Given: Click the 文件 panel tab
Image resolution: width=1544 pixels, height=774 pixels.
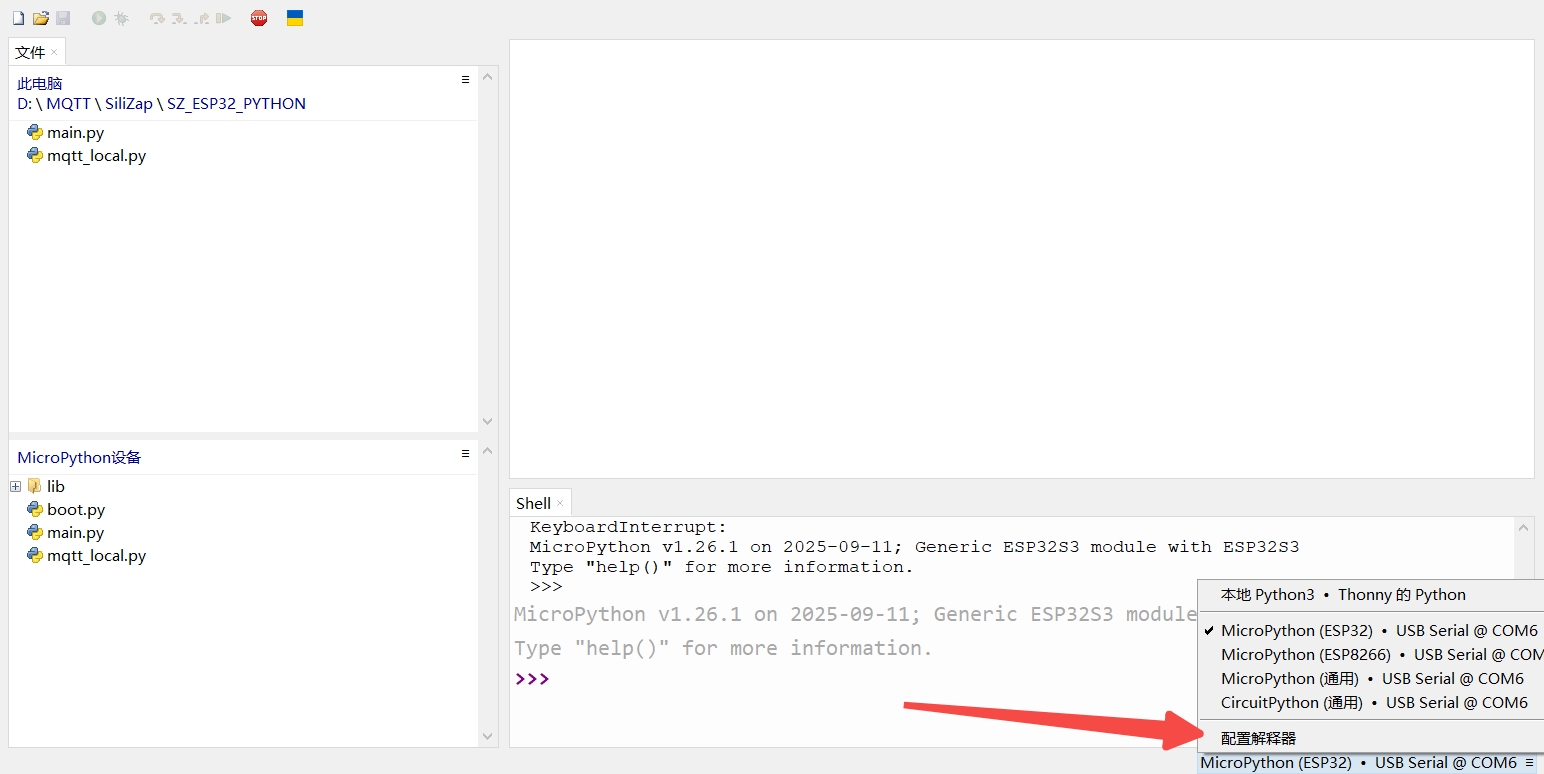Looking at the screenshot, I should pos(29,51).
